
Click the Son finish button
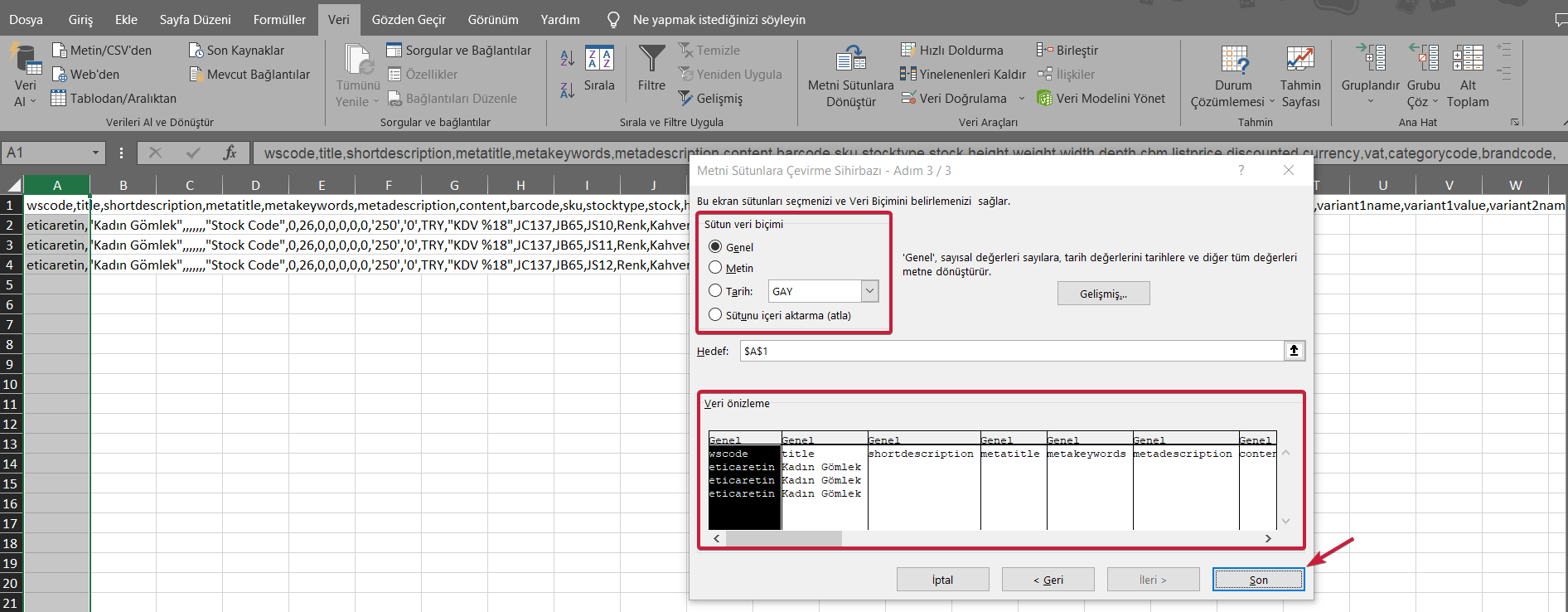[1258, 580]
